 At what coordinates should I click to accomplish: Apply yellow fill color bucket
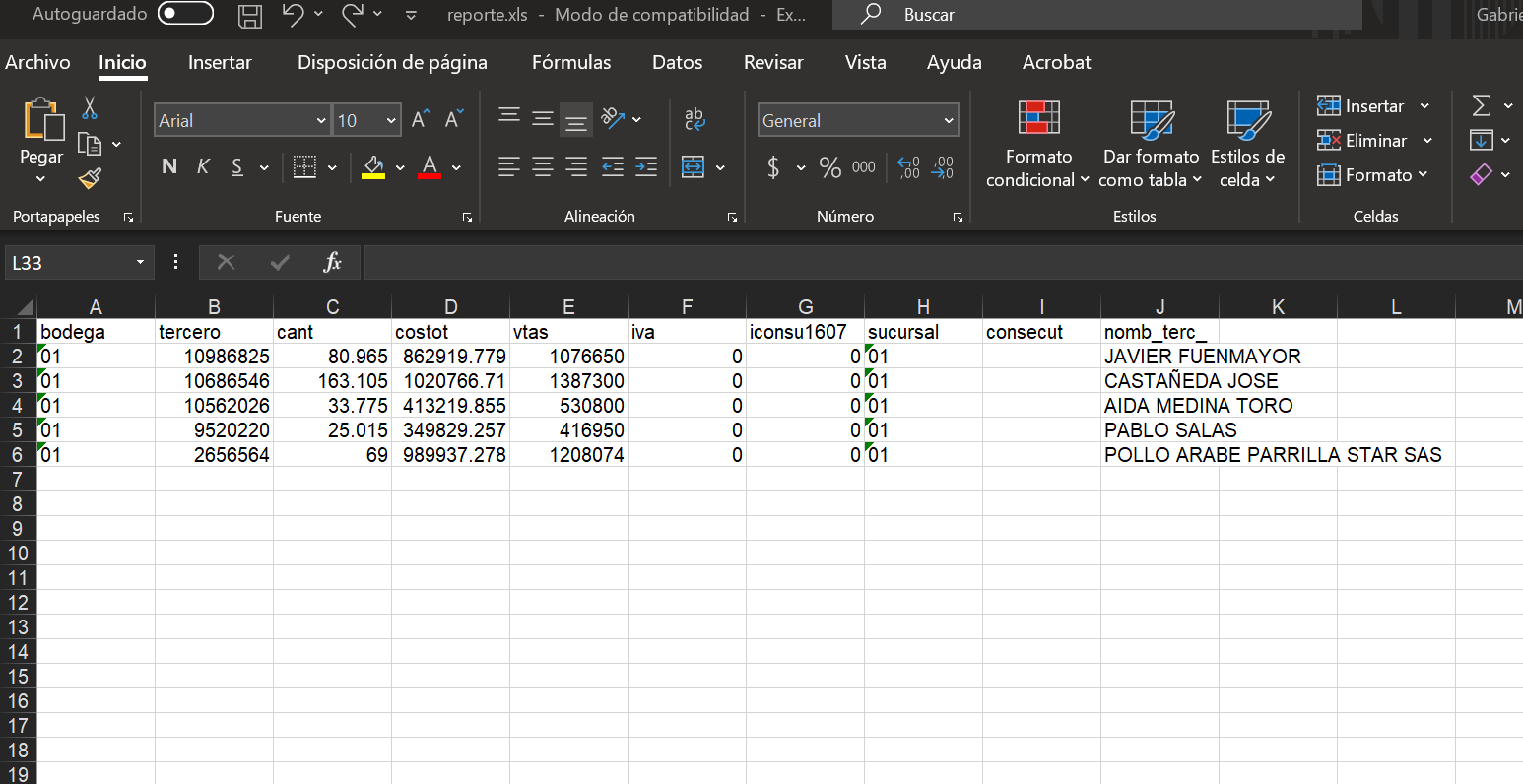click(373, 166)
